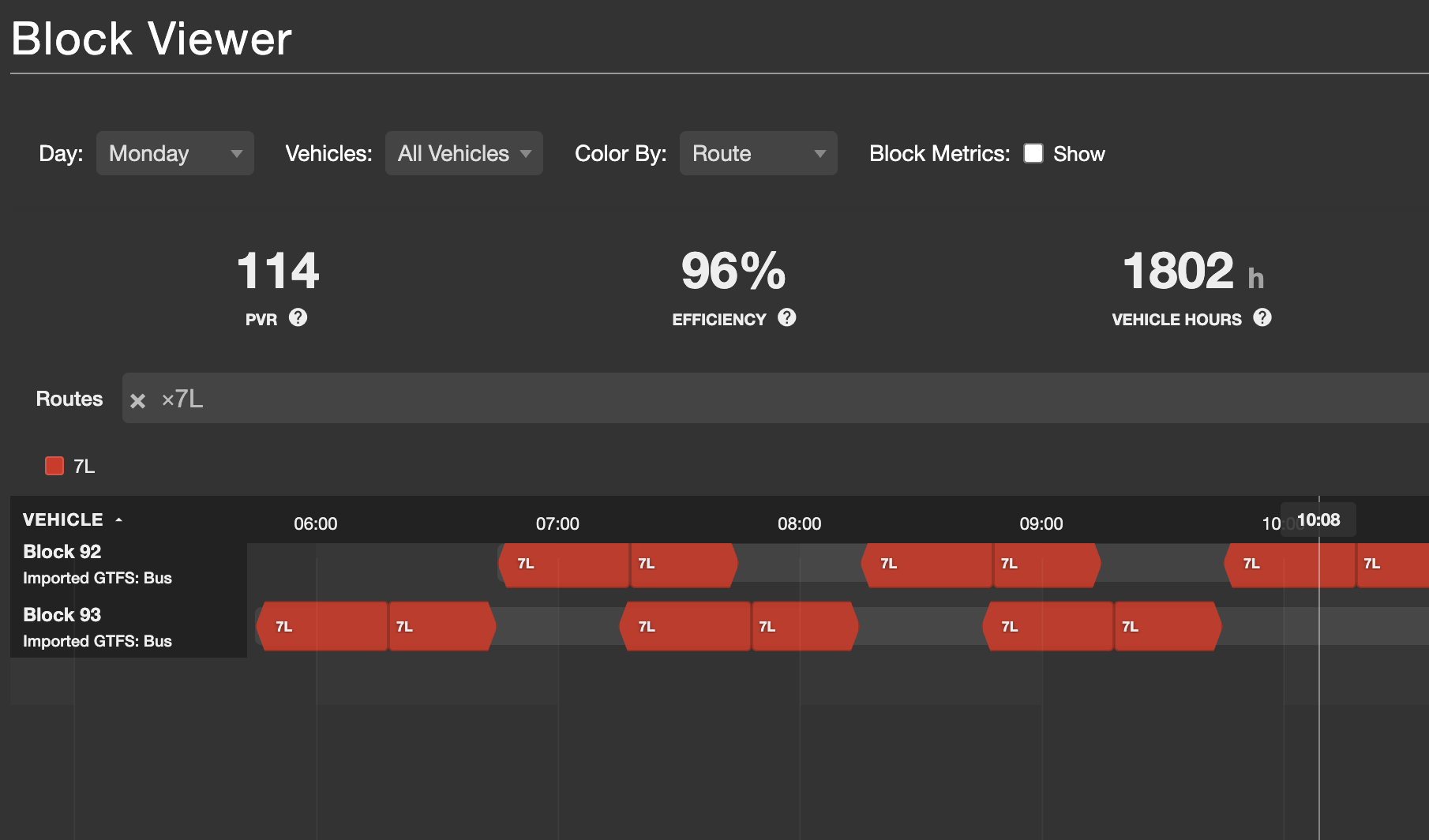Click inside the Routes filter field

[x=790, y=399]
